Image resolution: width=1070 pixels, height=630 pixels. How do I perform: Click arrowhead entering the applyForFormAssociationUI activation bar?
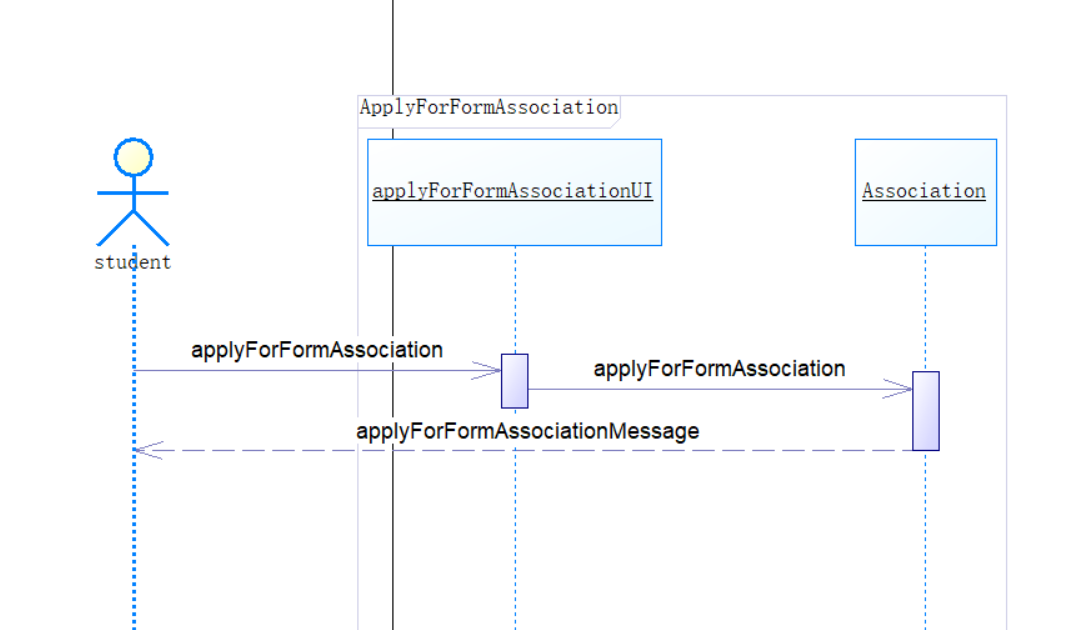(489, 371)
